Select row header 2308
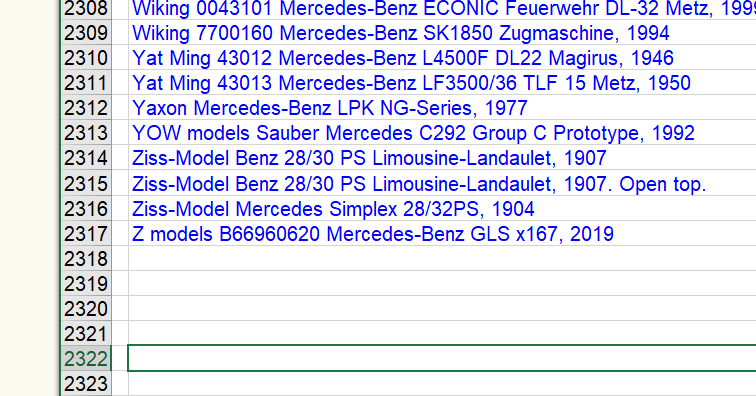The width and height of the screenshot is (756, 396). click(86, 9)
